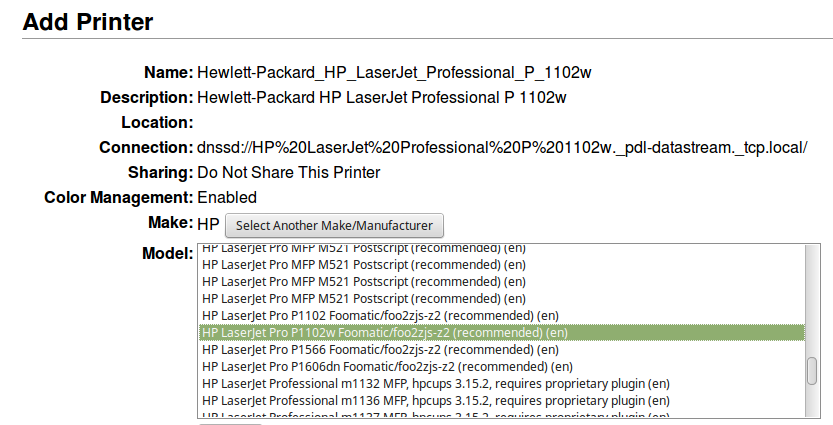Click the Model list scrollbar thumb
Viewport: 833px width, 425px height.
click(811, 371)
